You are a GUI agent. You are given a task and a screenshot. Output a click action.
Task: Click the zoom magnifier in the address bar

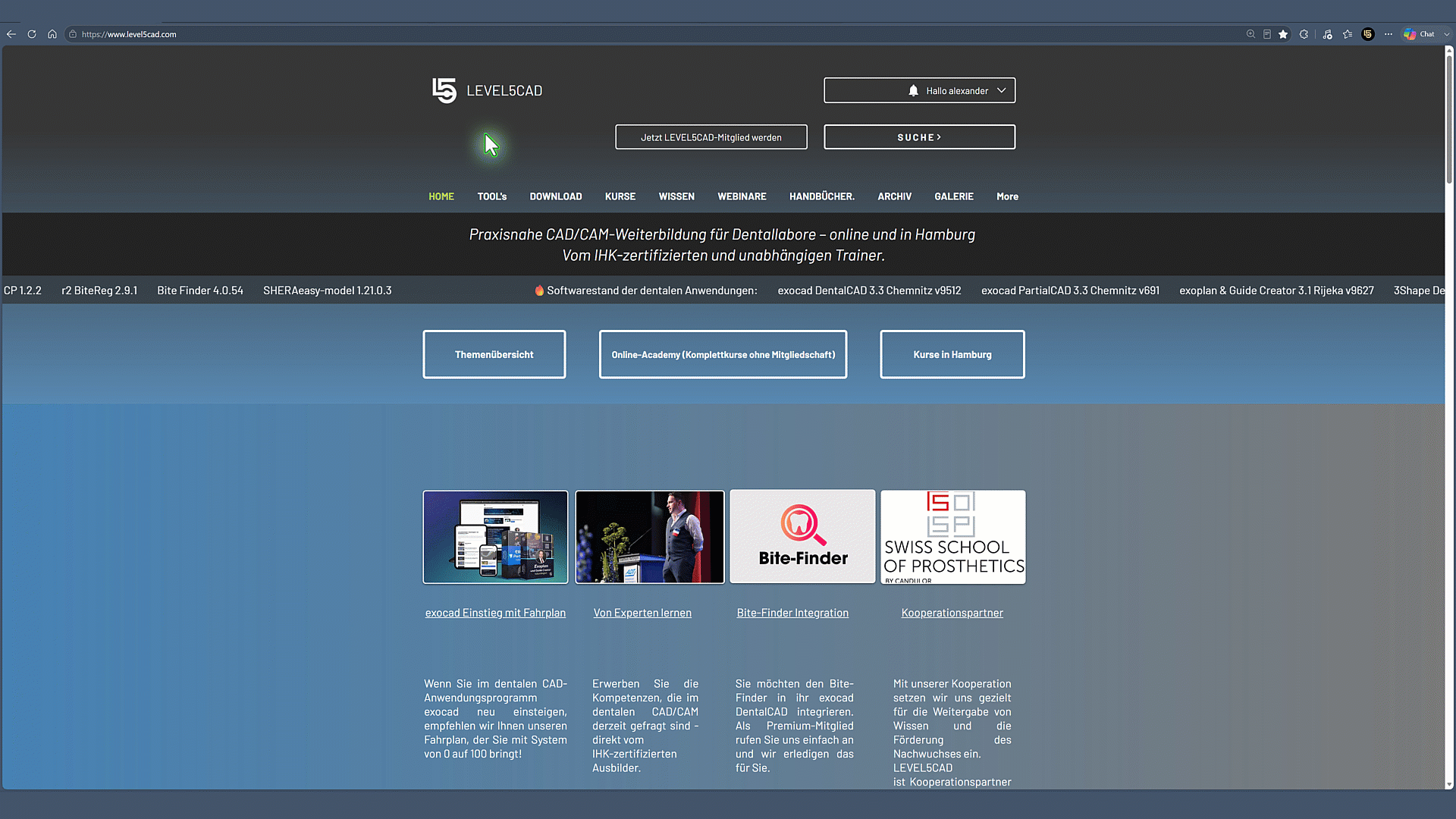pos(1250,34)
